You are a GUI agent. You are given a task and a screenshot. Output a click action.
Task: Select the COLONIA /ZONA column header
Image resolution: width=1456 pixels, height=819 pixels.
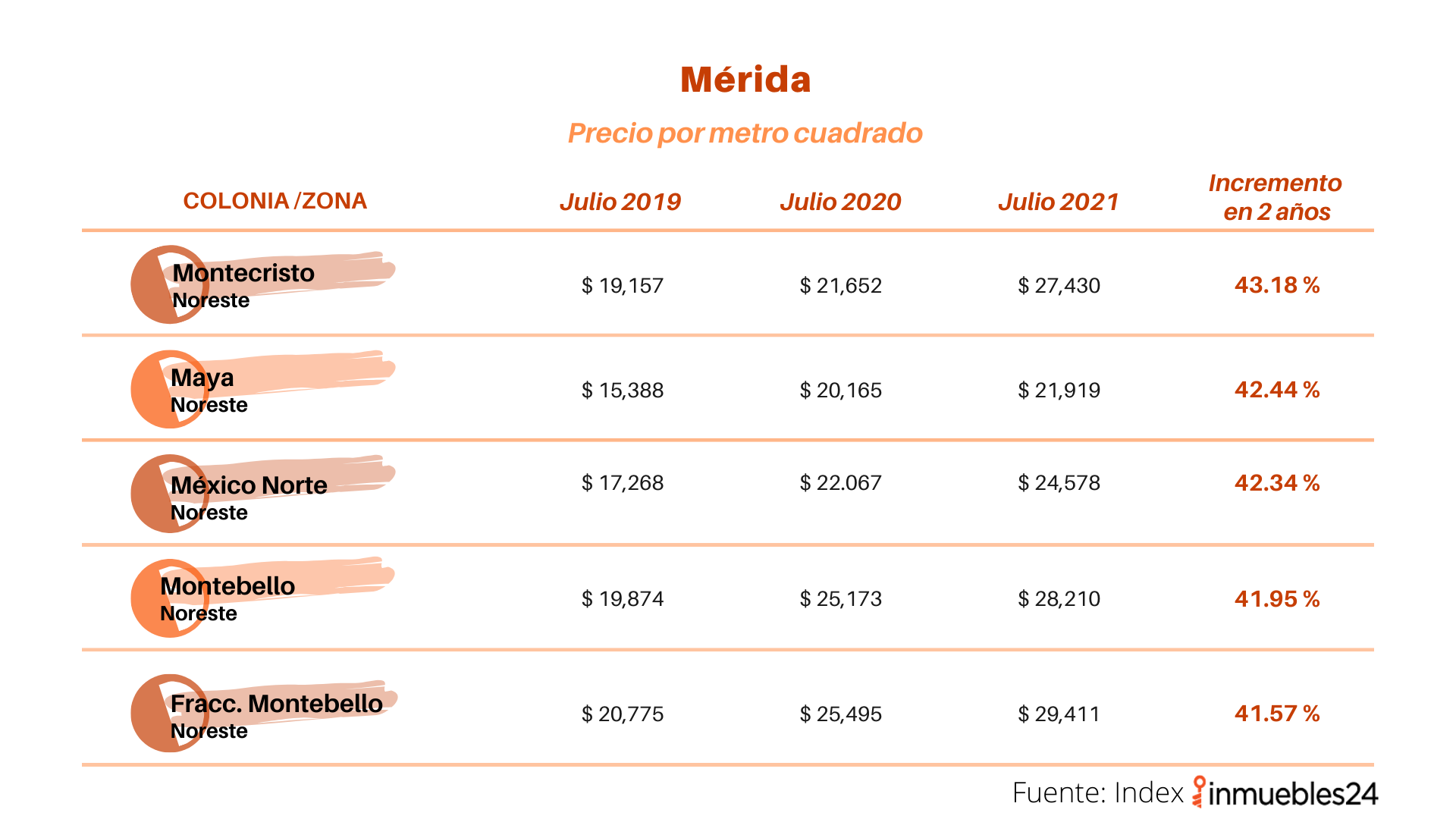[x=275, y=201]
